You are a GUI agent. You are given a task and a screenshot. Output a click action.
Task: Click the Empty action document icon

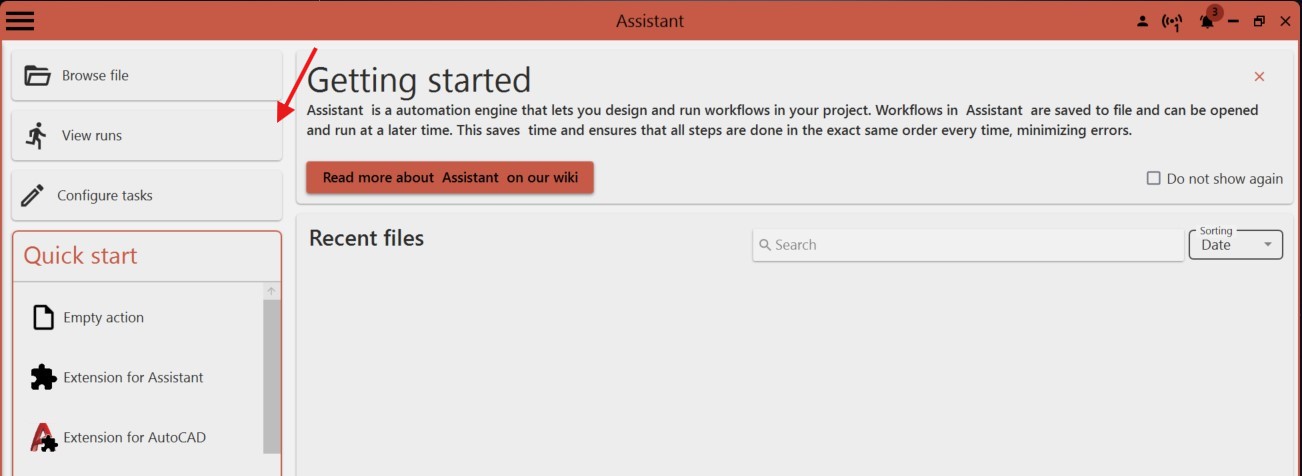pyautogui.click(x=43, y=317)
